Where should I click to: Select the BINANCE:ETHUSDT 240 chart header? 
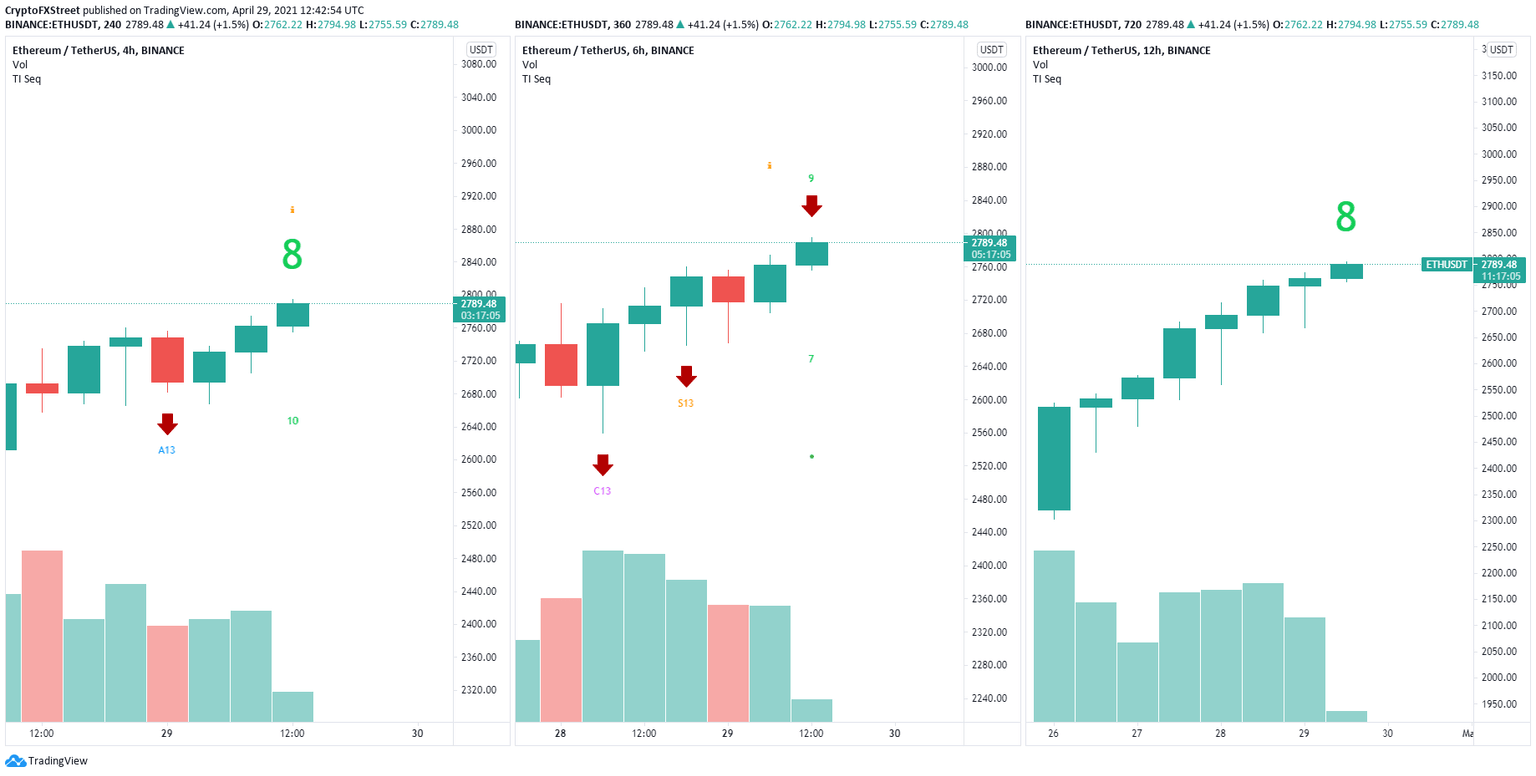click(x=60, y=24)
